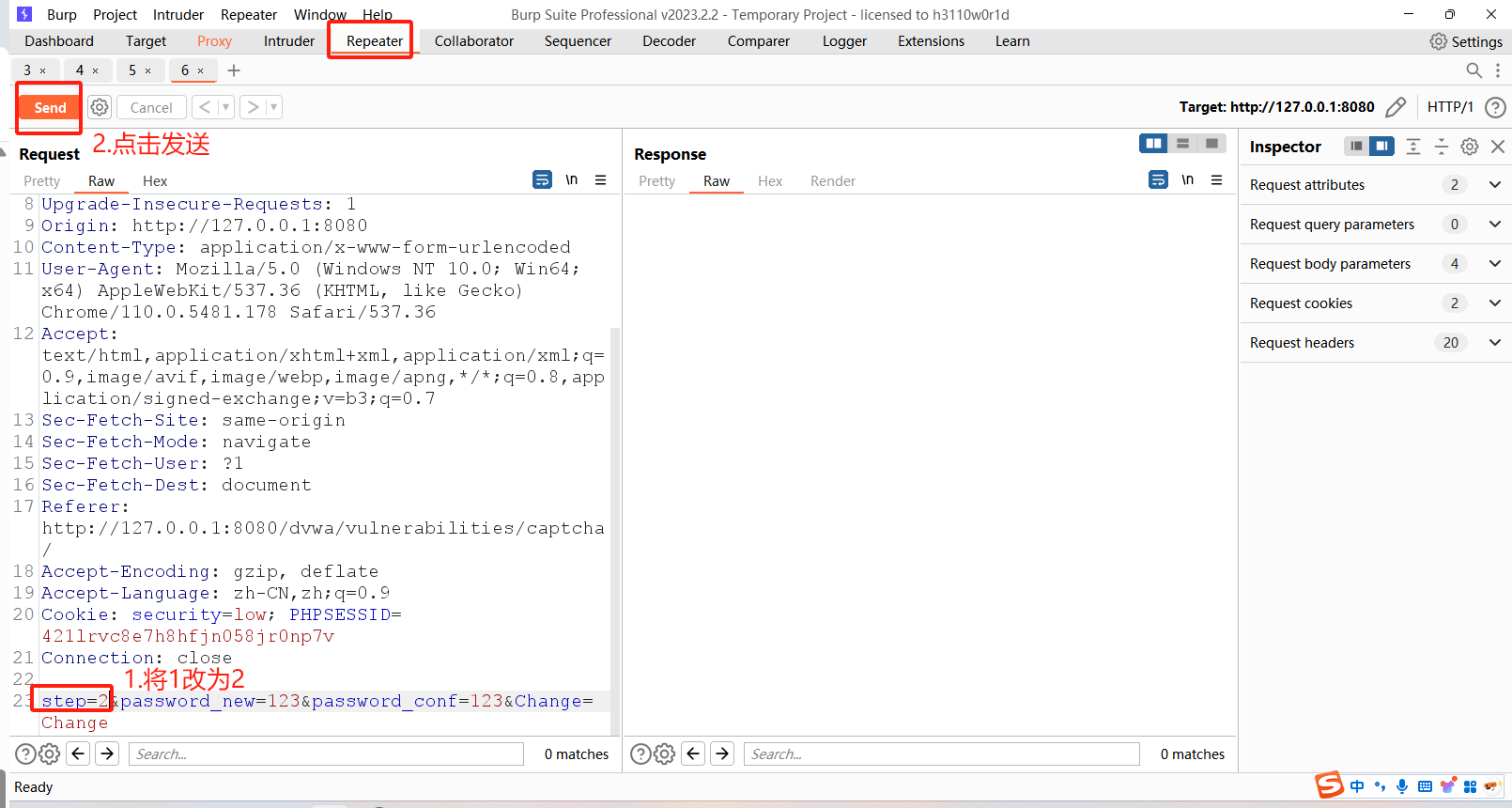Open the HTTP/1 help question icon

click(x=1495, y=107)
